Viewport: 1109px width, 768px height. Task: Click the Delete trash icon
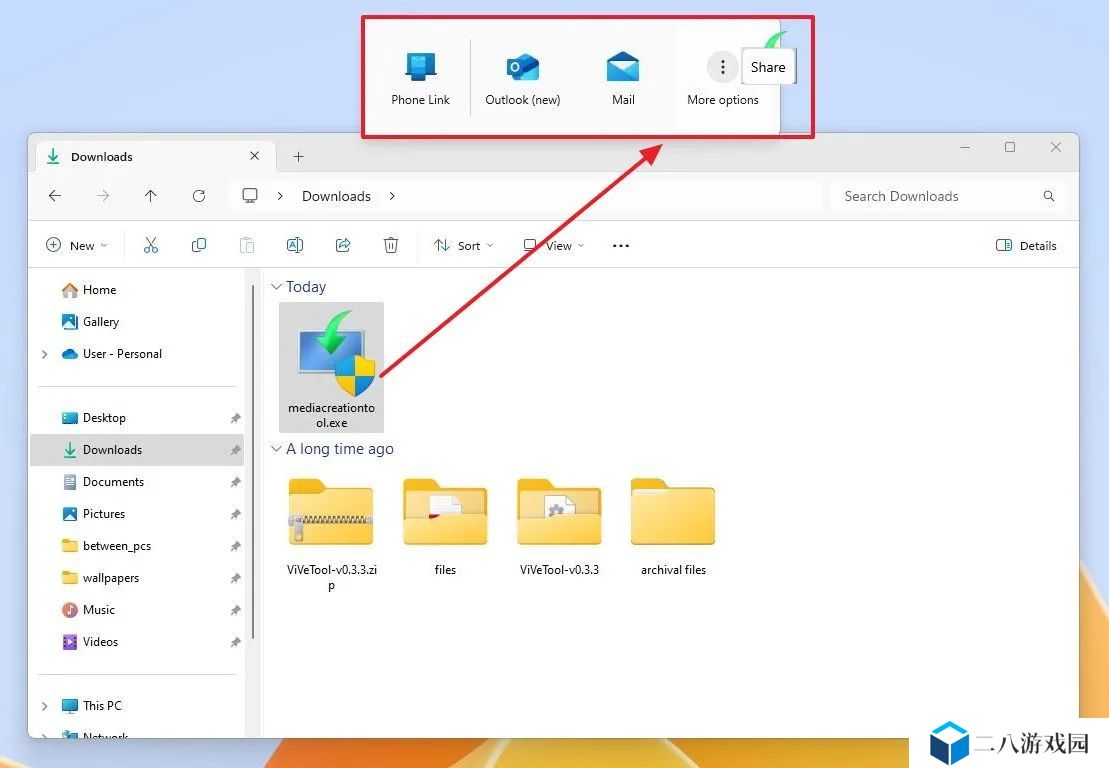390,245
